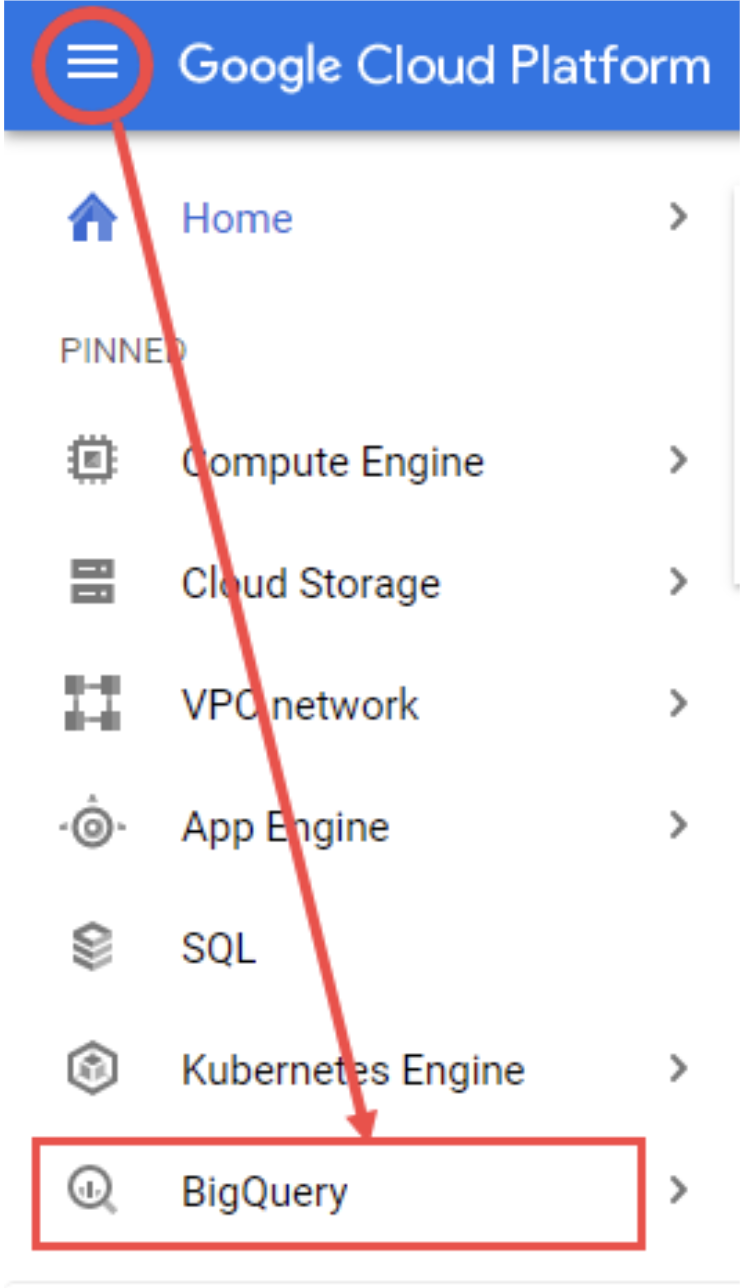Expand the Cloud Storage submenu chevron
Image resolution: width=740 pixels, height=1288 pixels.
[x=679, y=582]
